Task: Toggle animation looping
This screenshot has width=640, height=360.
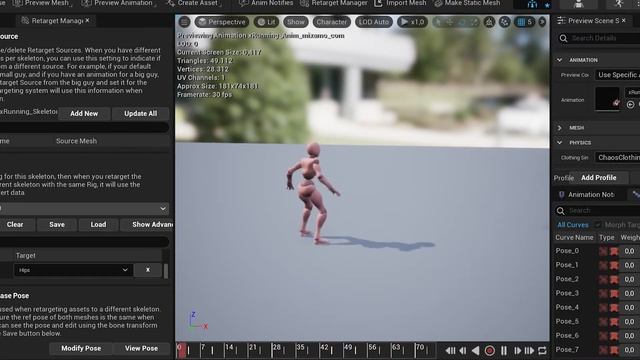Action: (x=542, y=351)
